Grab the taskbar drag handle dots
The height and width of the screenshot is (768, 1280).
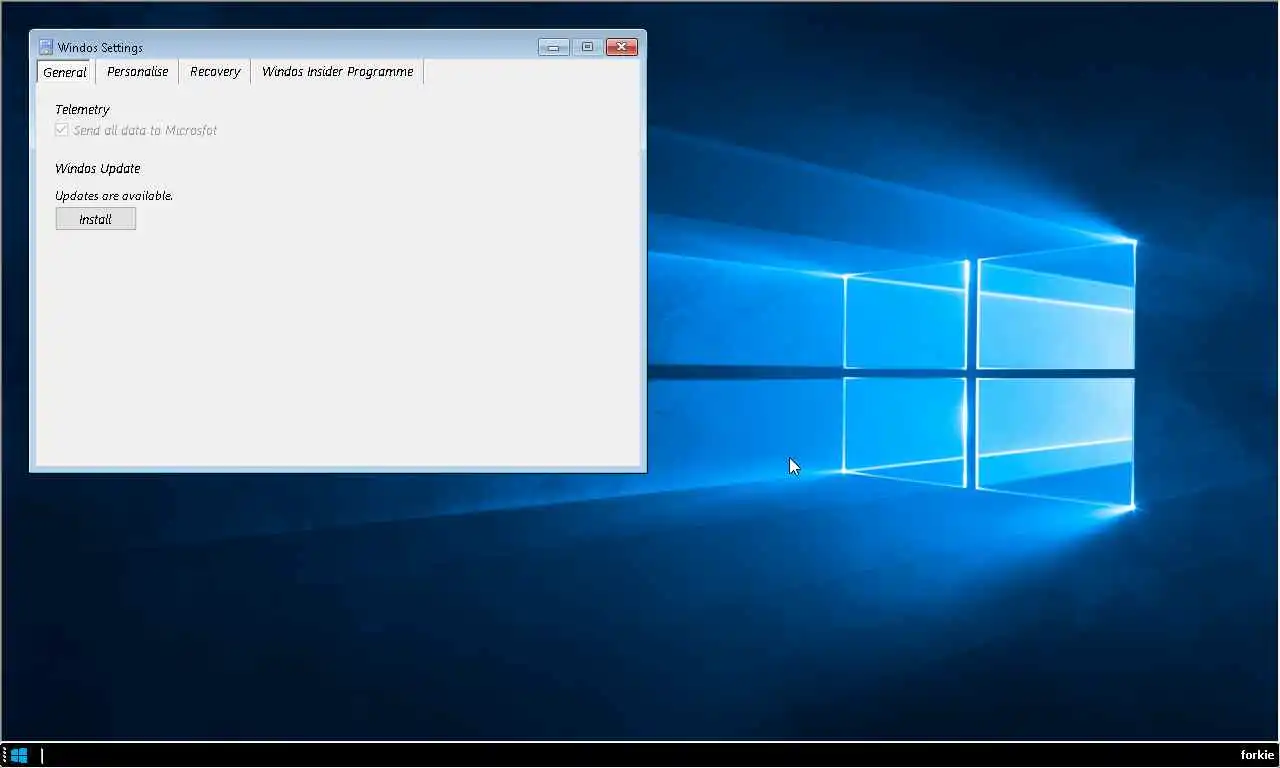point(4,755)
